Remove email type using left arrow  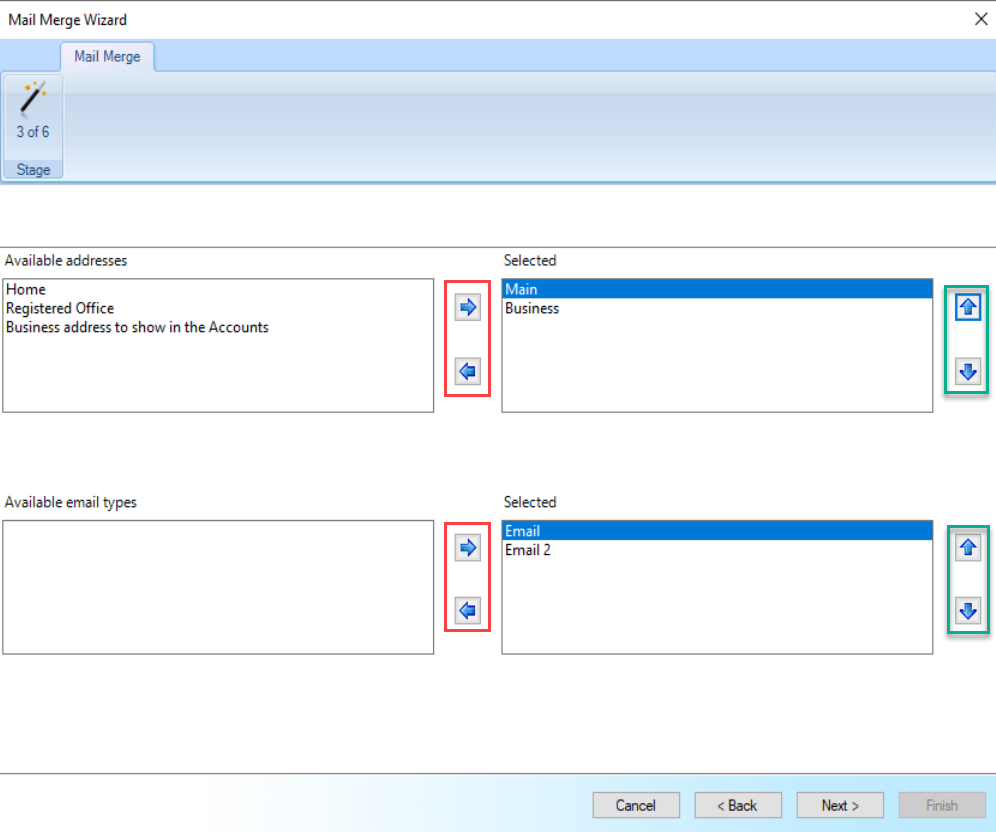(468, 610)
